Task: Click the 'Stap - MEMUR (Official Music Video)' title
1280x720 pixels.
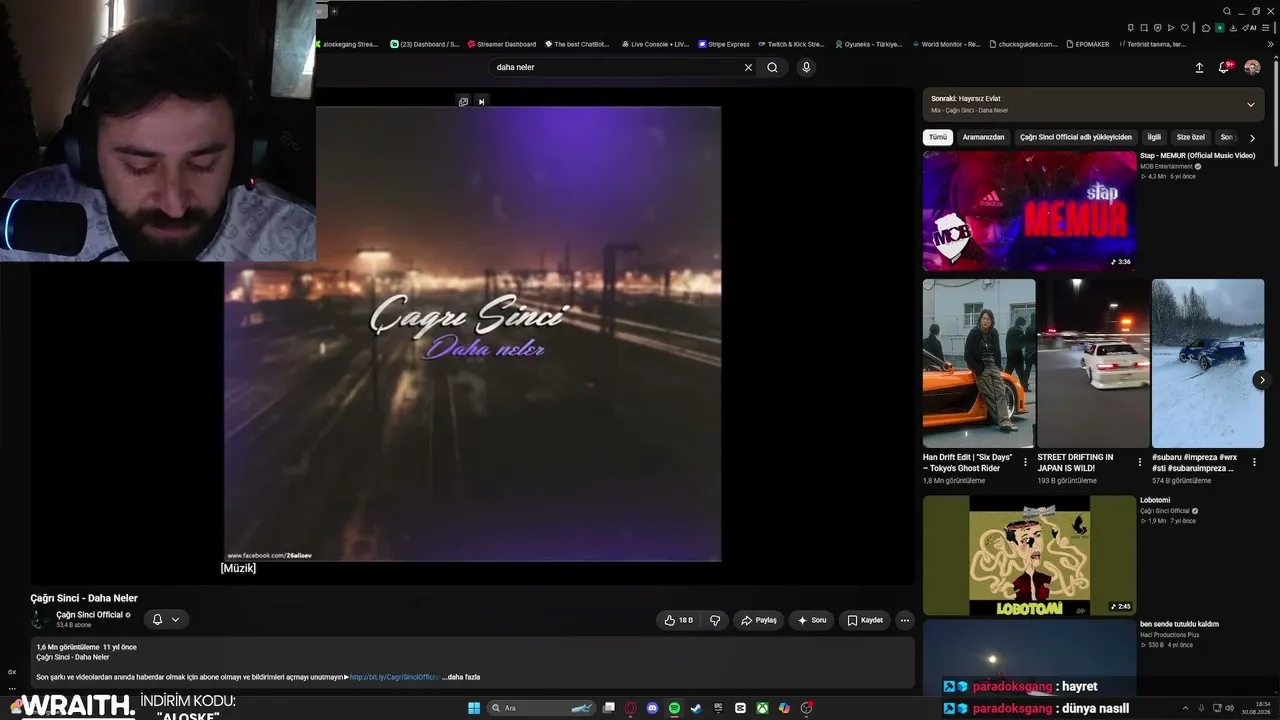Action: coord(1197,156)
